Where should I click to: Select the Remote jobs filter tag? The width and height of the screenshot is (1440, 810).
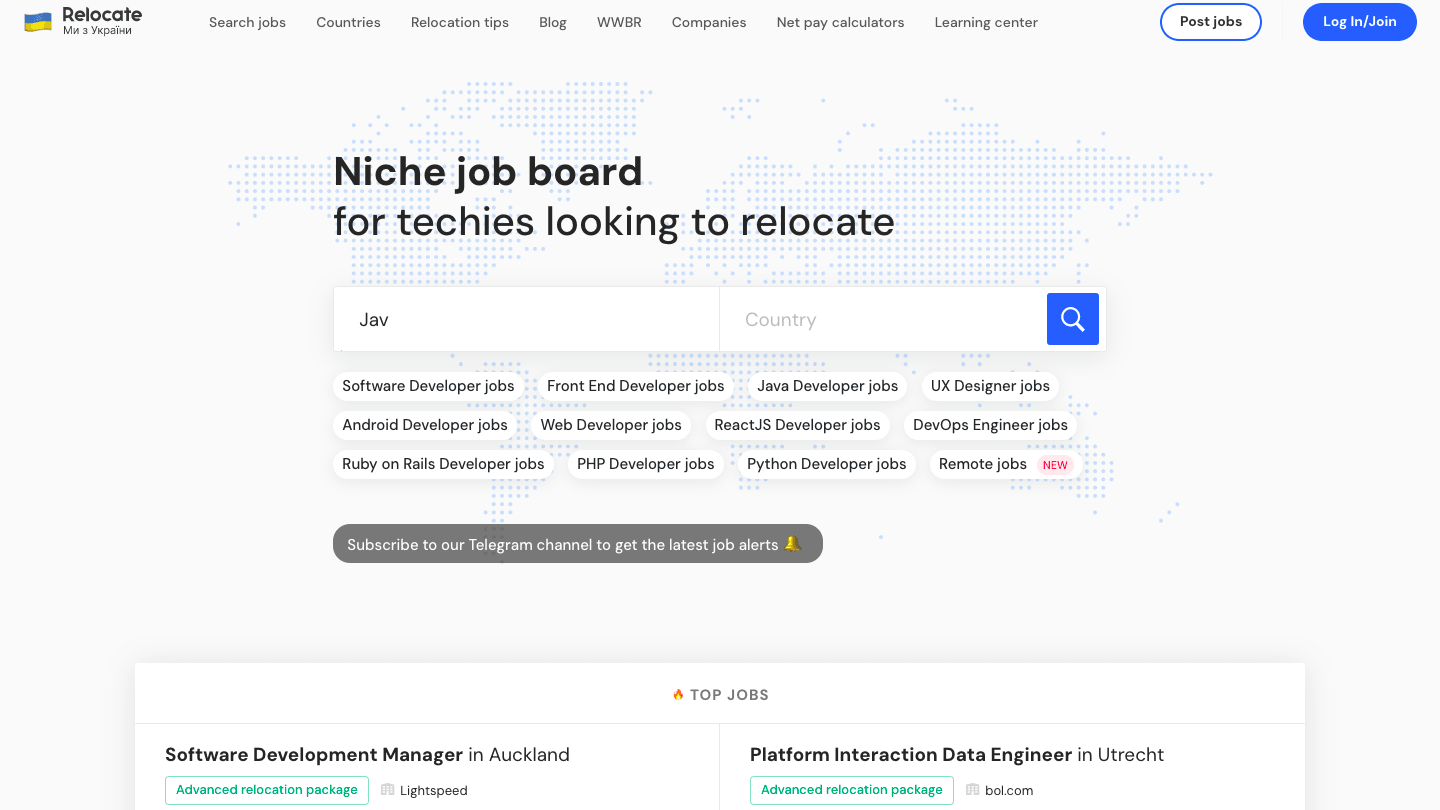tap(983, 464)
